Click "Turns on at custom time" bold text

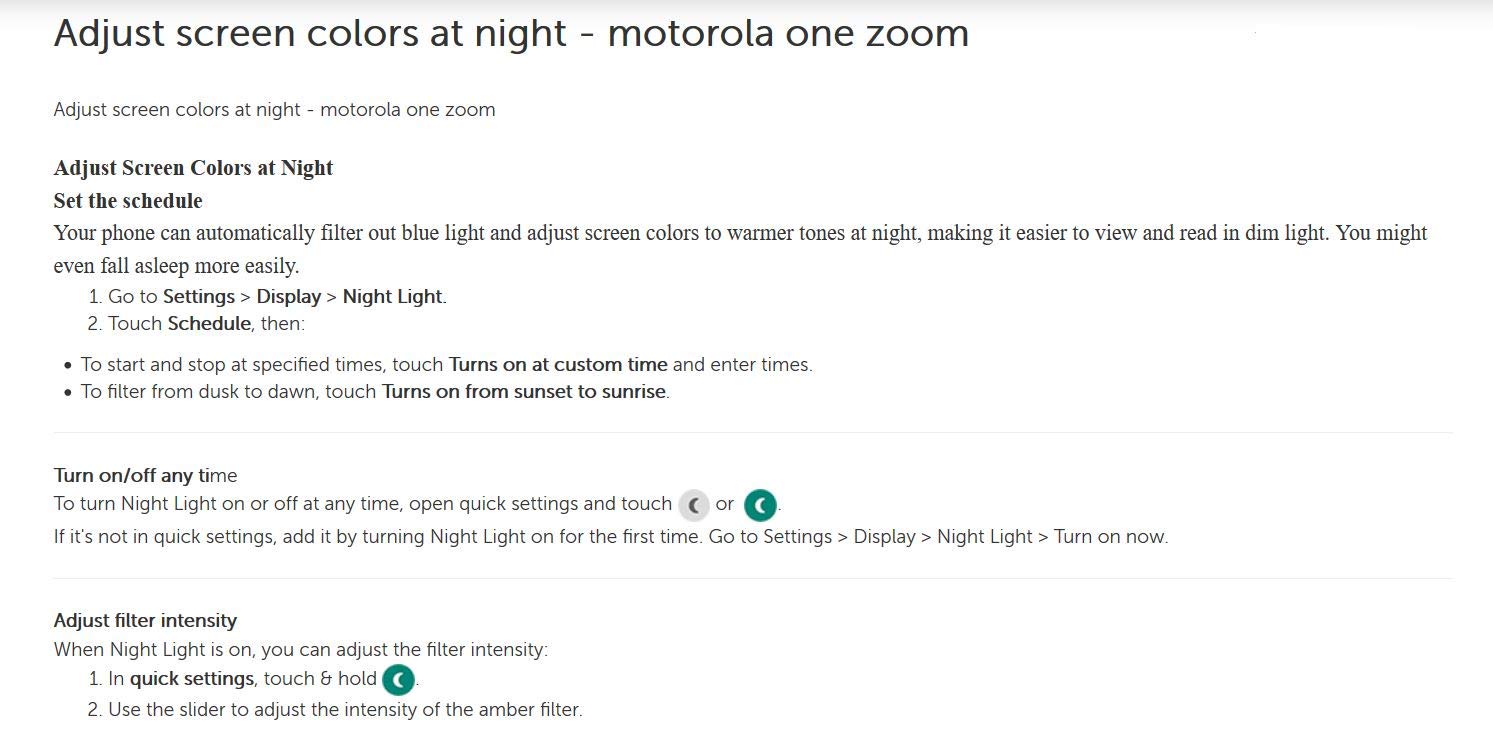(558, 364)
